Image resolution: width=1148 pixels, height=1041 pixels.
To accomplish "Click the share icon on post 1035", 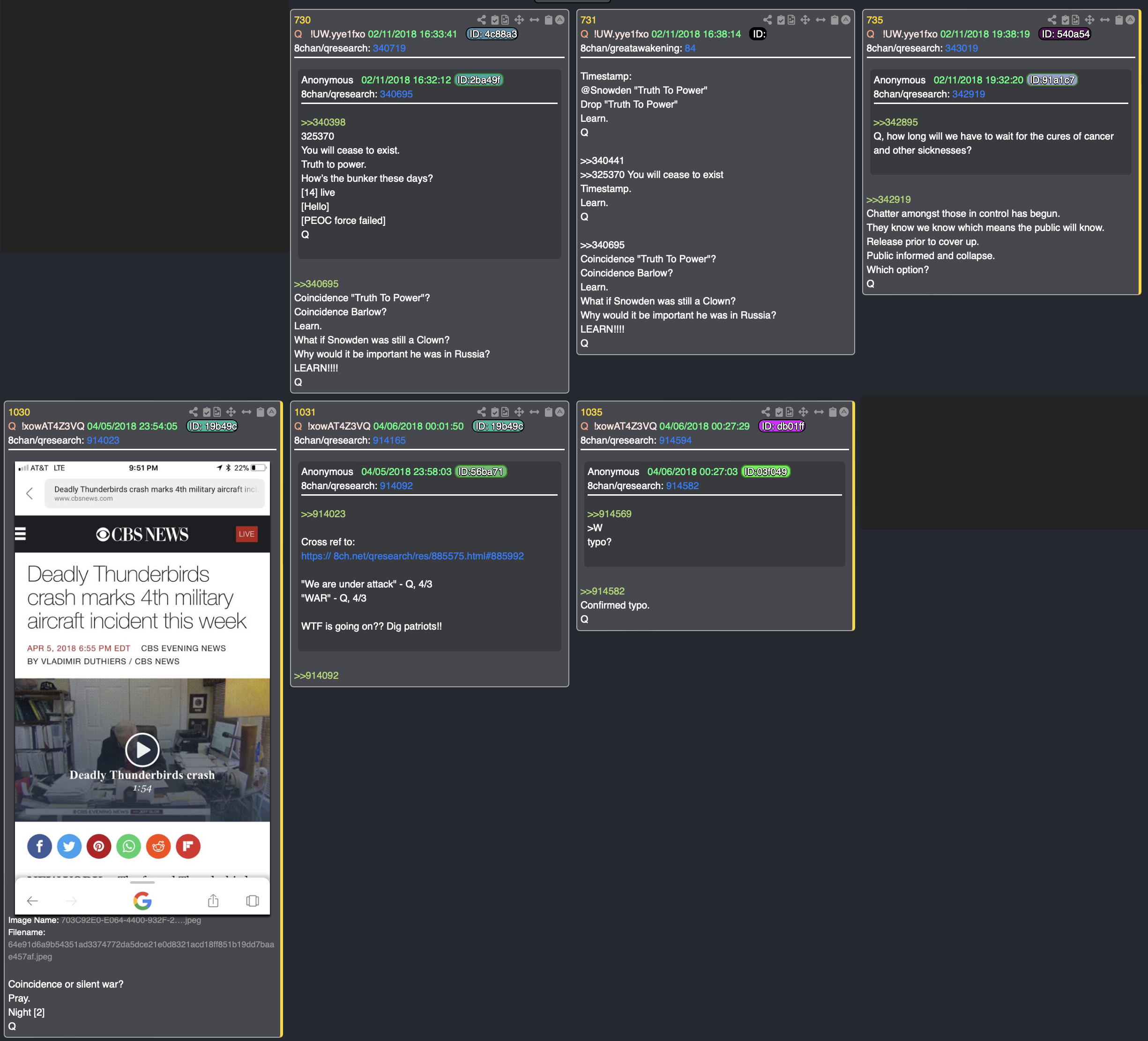I will 765,412.
